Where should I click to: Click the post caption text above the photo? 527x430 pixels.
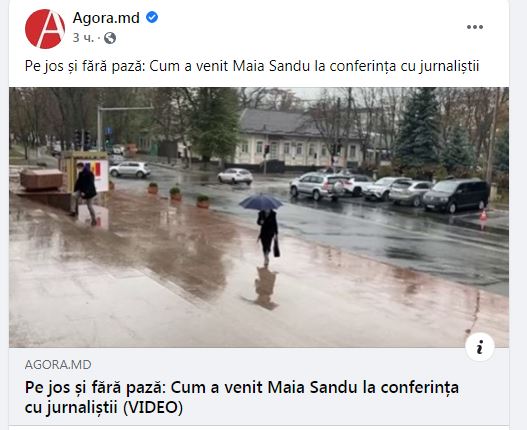tap(252, 66)
